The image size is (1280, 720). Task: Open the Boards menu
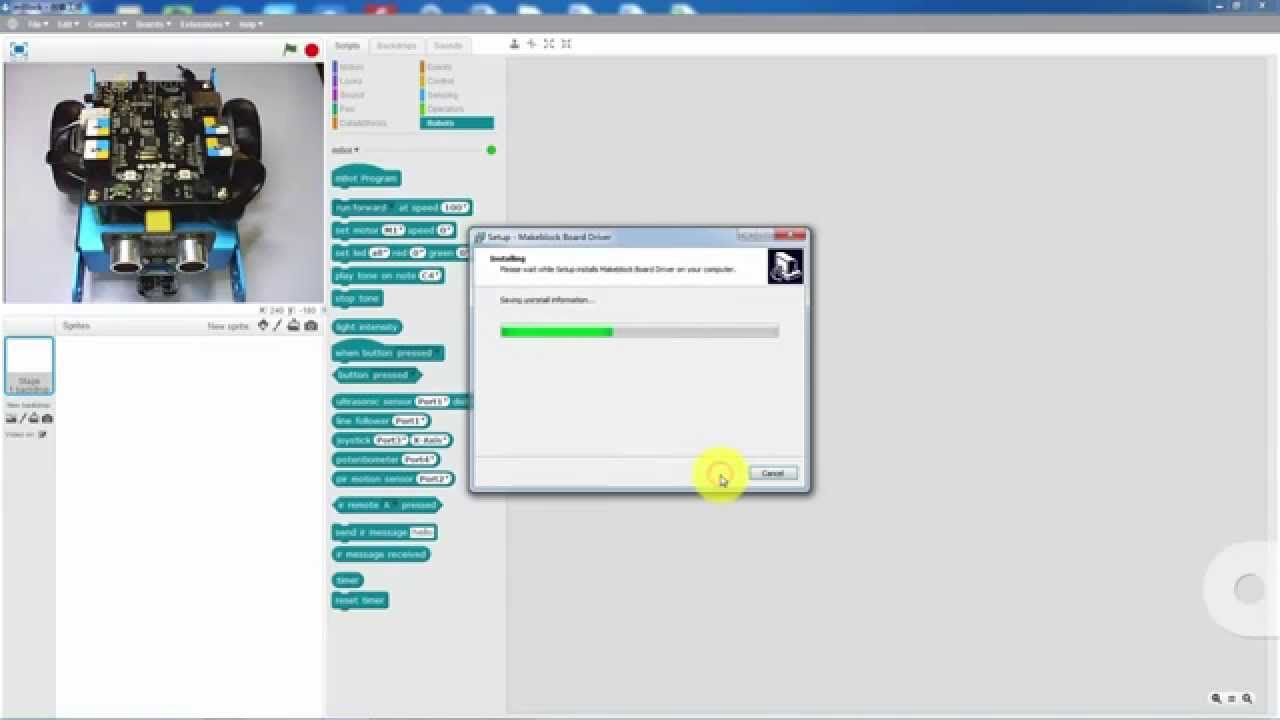(153, 24)
